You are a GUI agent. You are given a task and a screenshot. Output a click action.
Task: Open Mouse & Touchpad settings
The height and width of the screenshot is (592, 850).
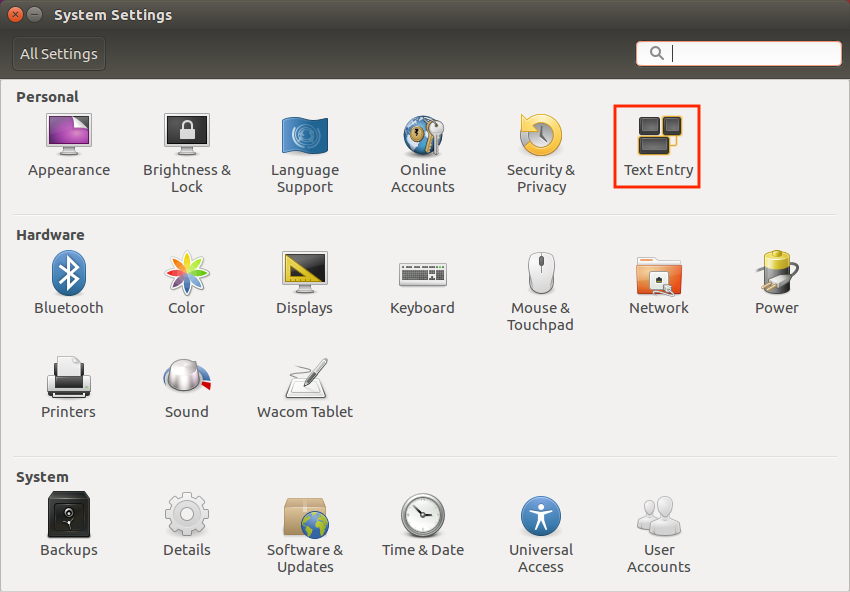(541, 291)
